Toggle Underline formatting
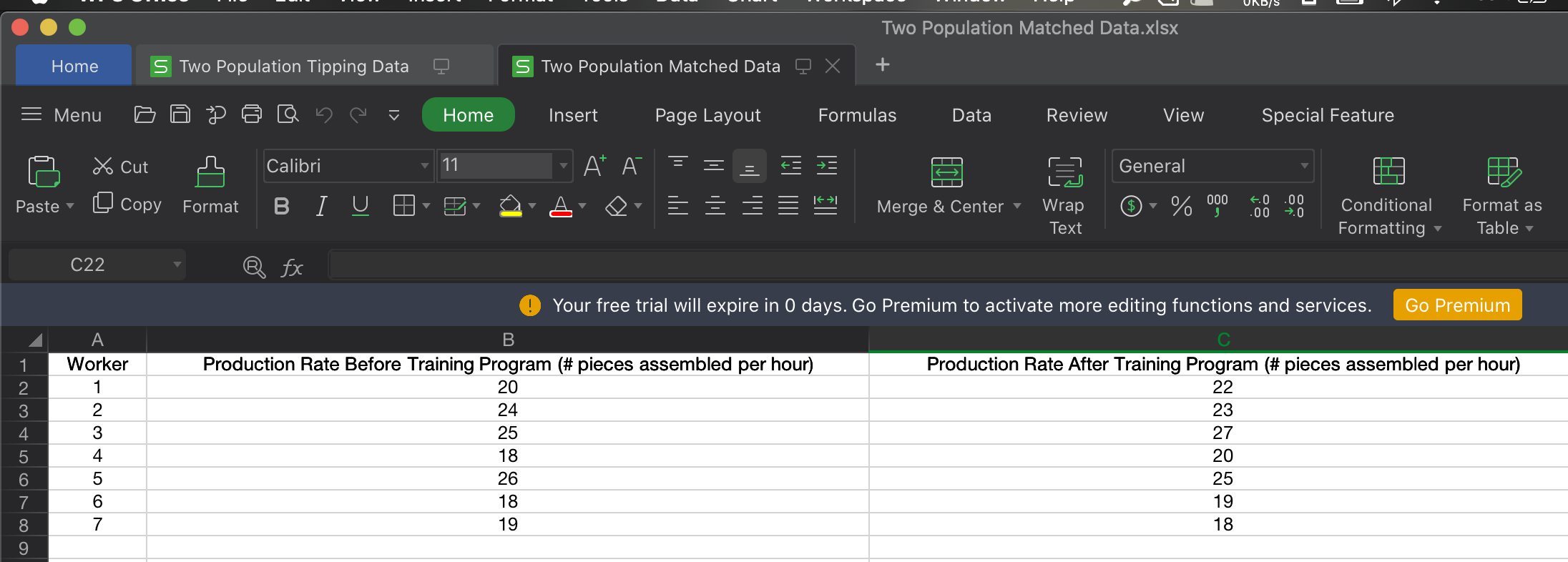The image size is (1568, 562). pyautogui.click(x=361, y=207)
